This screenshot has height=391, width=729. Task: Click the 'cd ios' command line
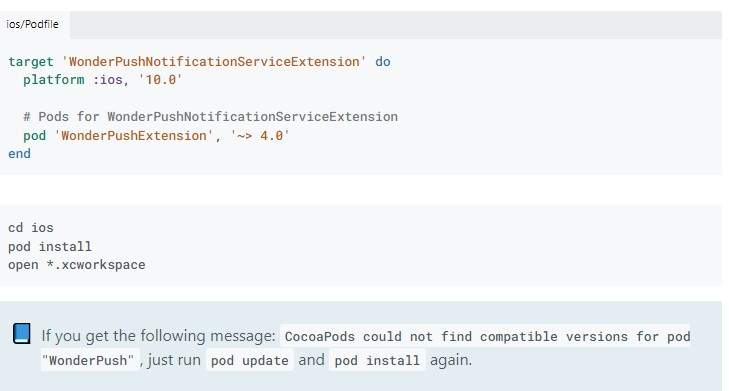click(x=31, y=228)
